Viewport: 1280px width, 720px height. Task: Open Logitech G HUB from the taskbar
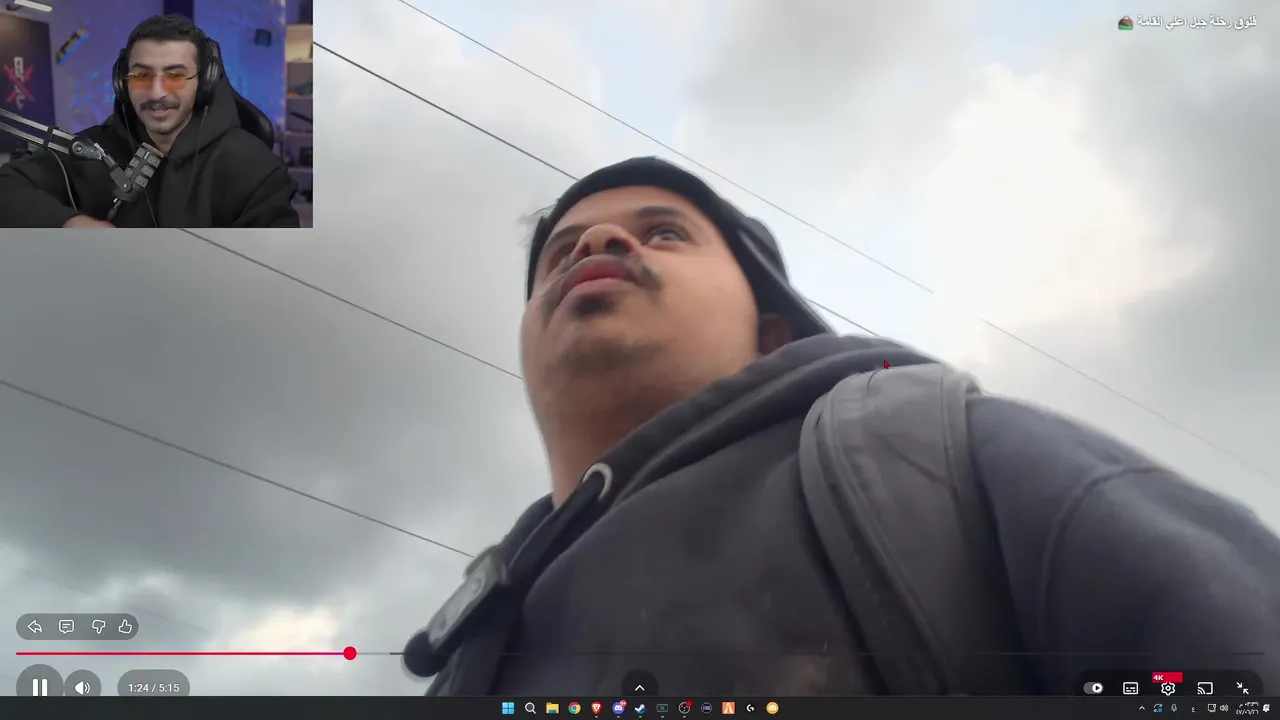pyautogui.click(x=750, y=708)
